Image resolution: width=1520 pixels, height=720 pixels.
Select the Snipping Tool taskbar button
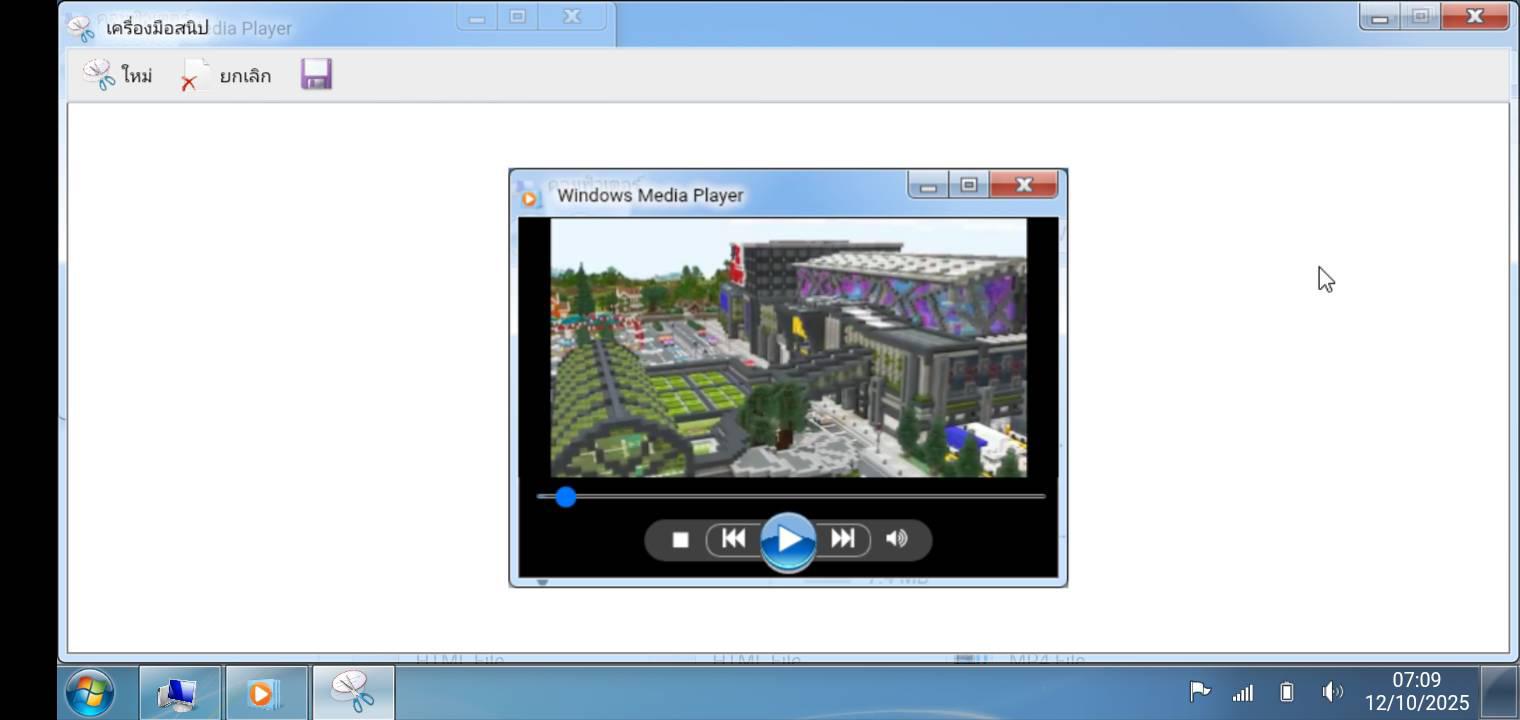click(x=353, y=693)
